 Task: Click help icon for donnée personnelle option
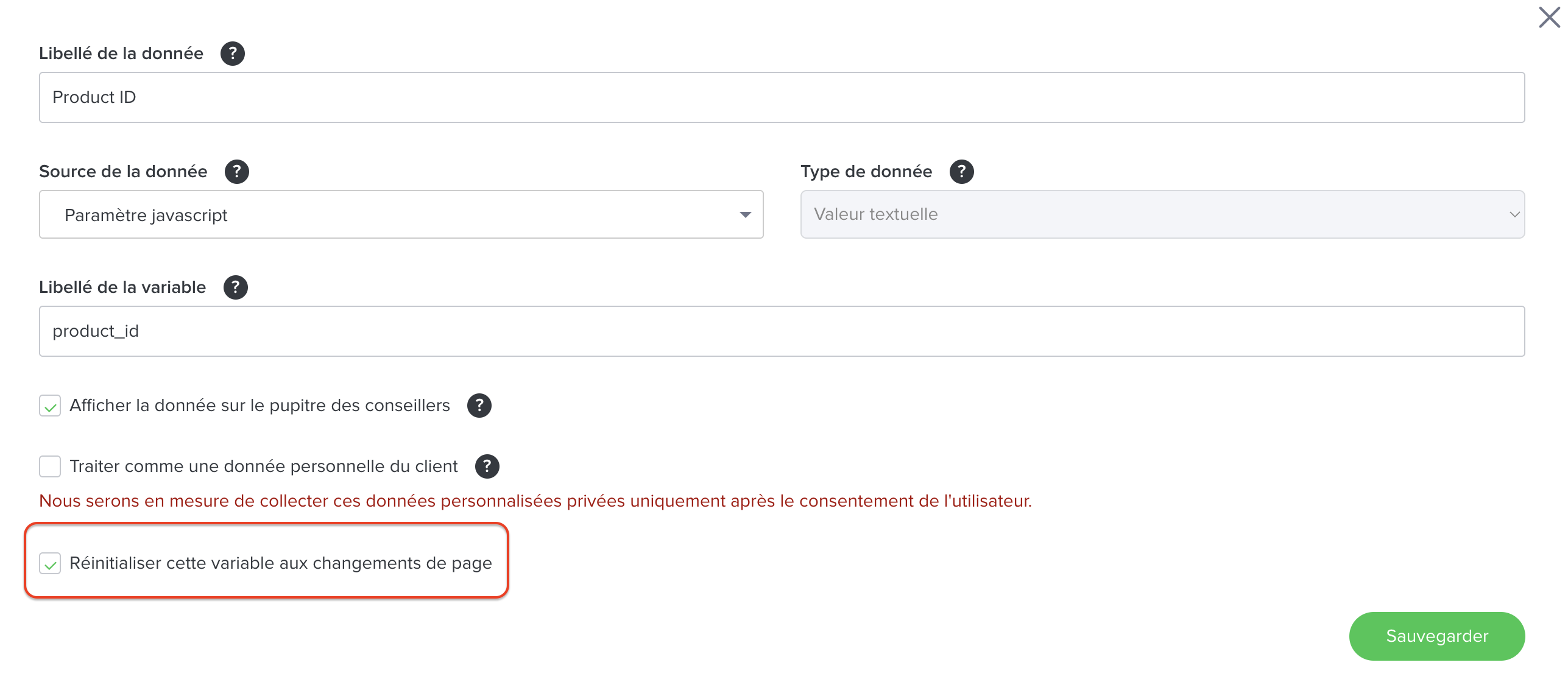point(487,466)
